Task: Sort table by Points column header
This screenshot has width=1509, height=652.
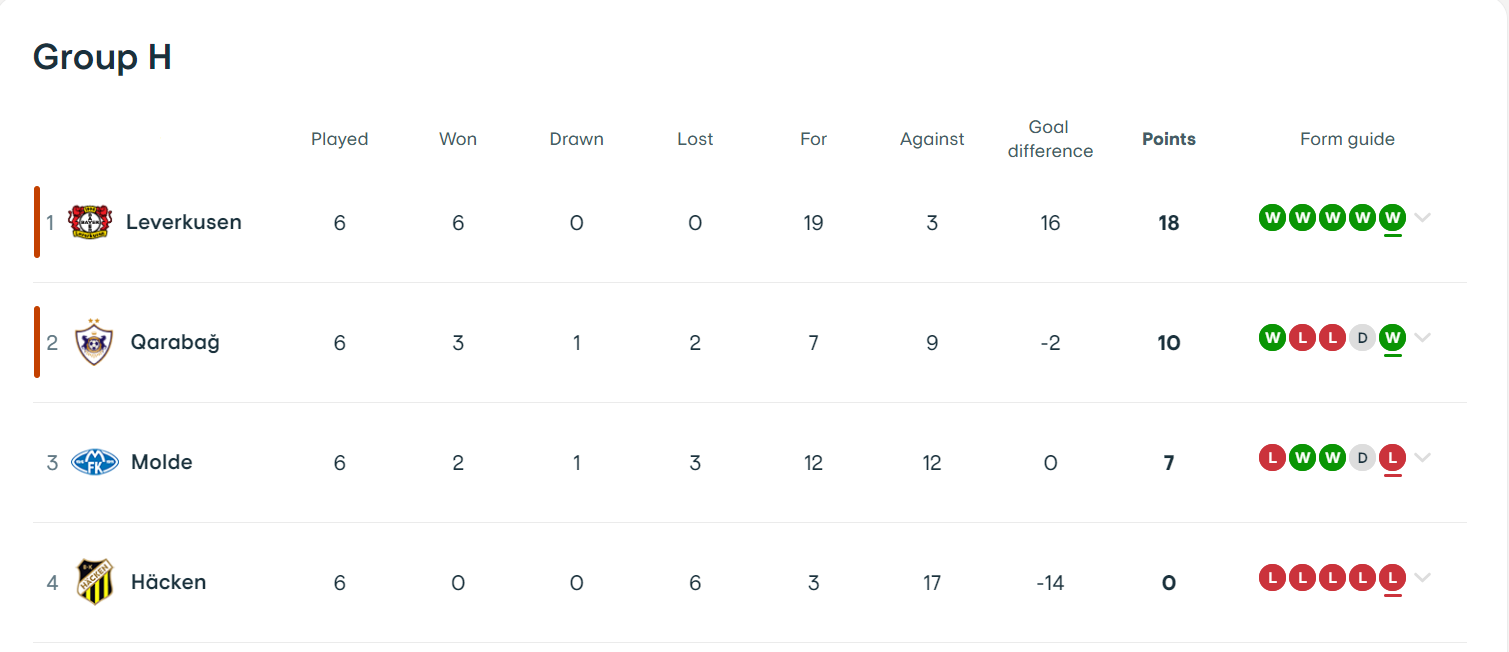Action: click(x=1169, y=139)
